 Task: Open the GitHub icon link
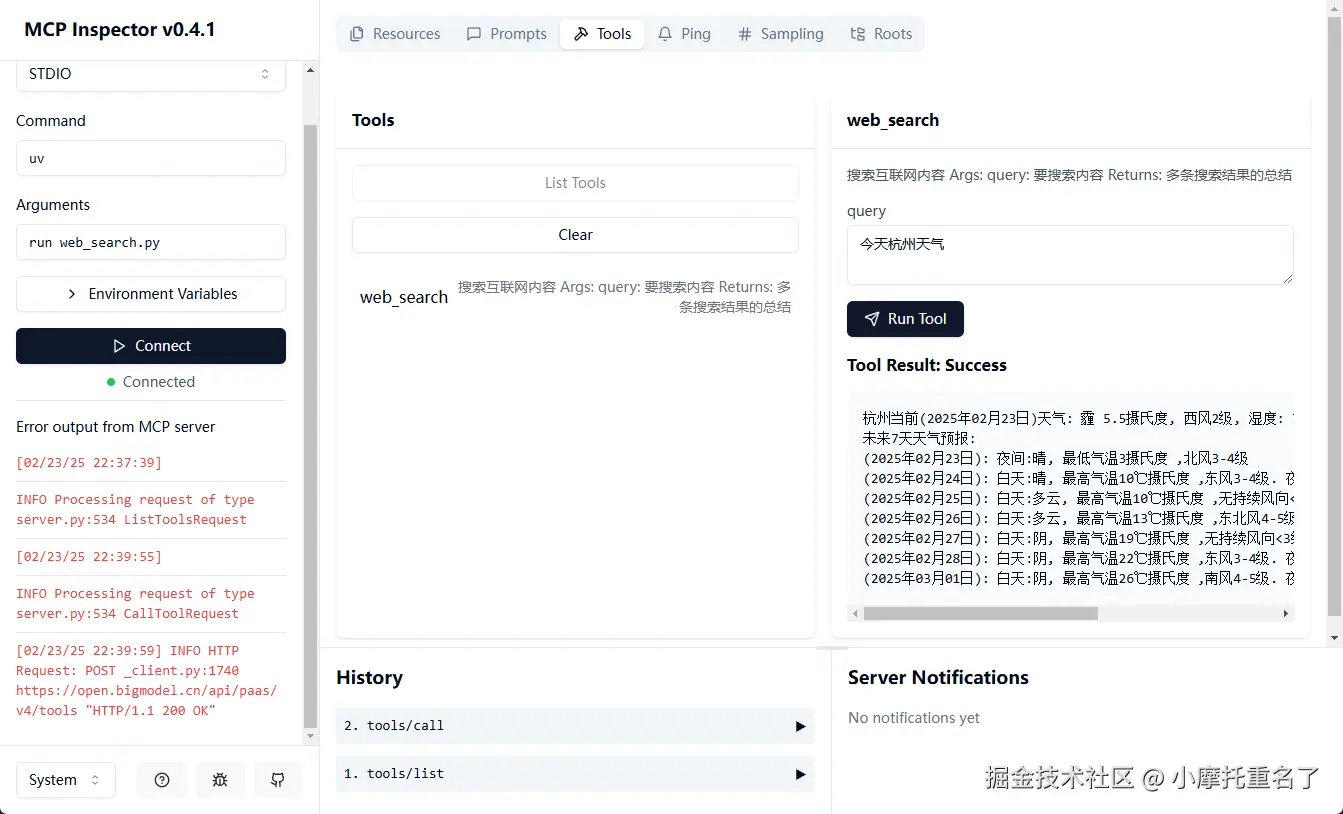pos(278,780)
